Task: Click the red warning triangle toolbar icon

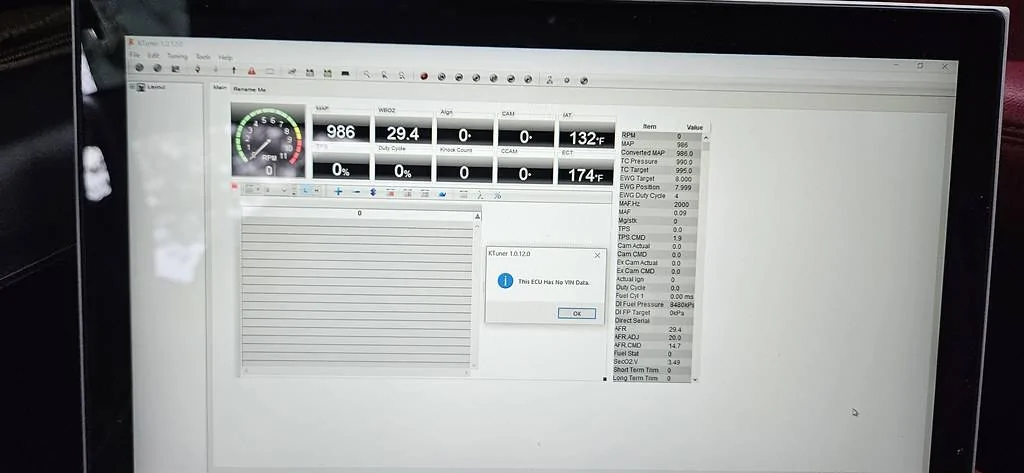Action: [x=251, y=71]
